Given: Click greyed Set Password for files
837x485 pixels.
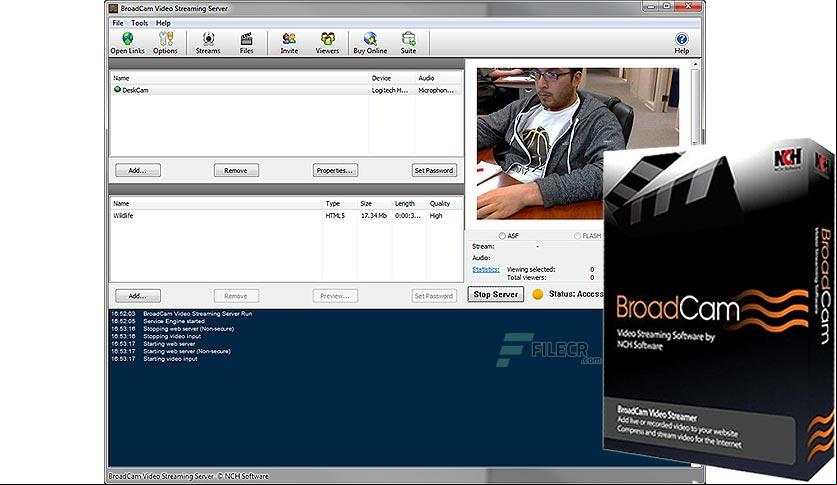Looking at the screenshot, I should 434,296.
